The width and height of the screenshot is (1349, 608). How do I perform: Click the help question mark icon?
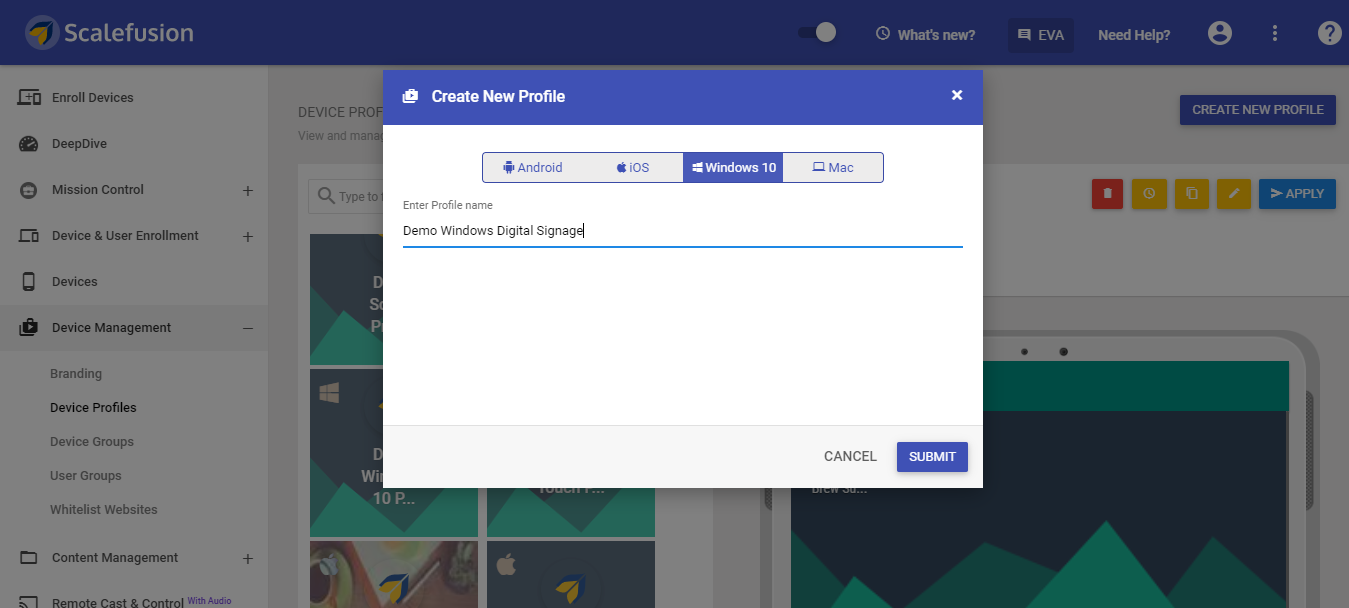point(1329,34)
